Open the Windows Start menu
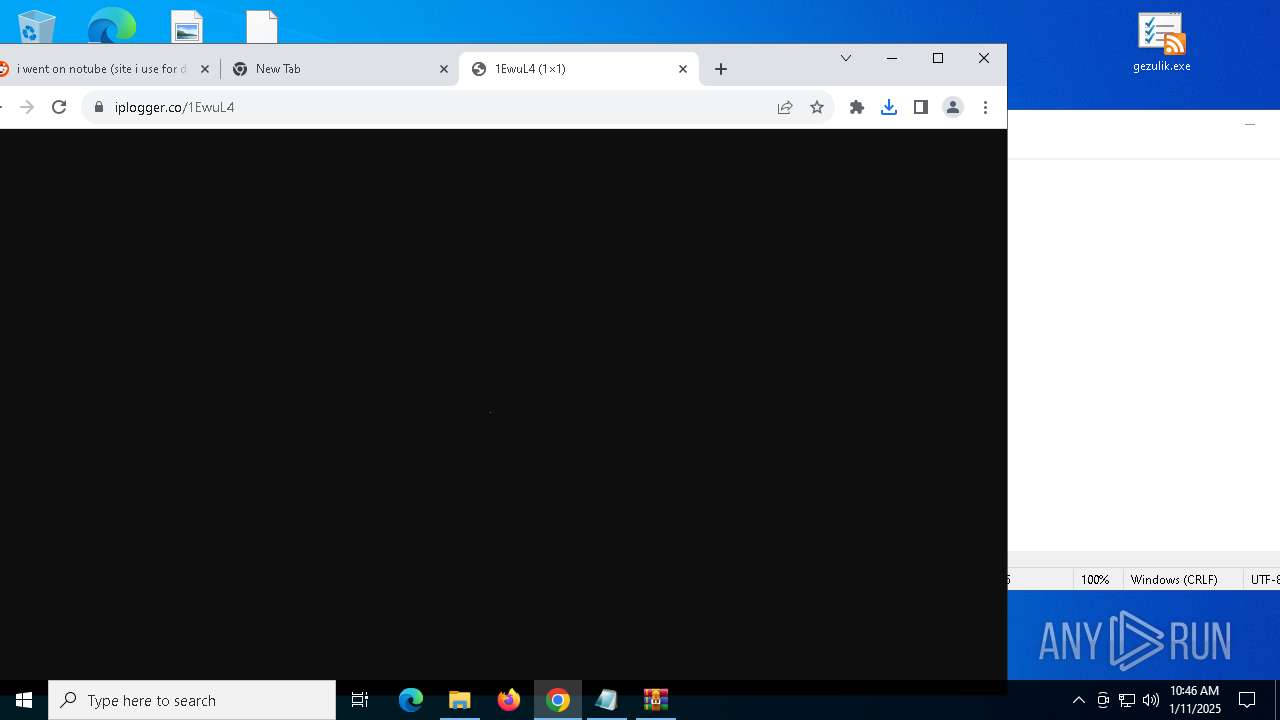This screenshot has height=720, width=1280. [x=24, y=700]
